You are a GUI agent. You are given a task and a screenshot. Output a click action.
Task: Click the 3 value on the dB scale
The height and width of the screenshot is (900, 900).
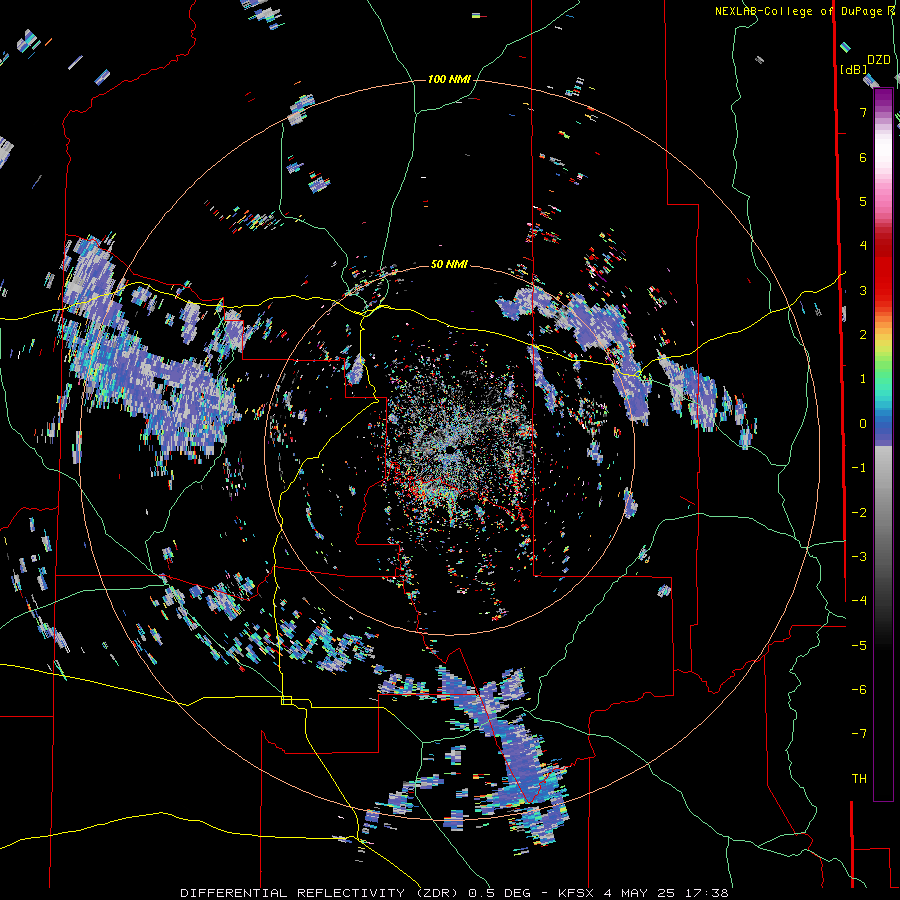pos(863,290)
